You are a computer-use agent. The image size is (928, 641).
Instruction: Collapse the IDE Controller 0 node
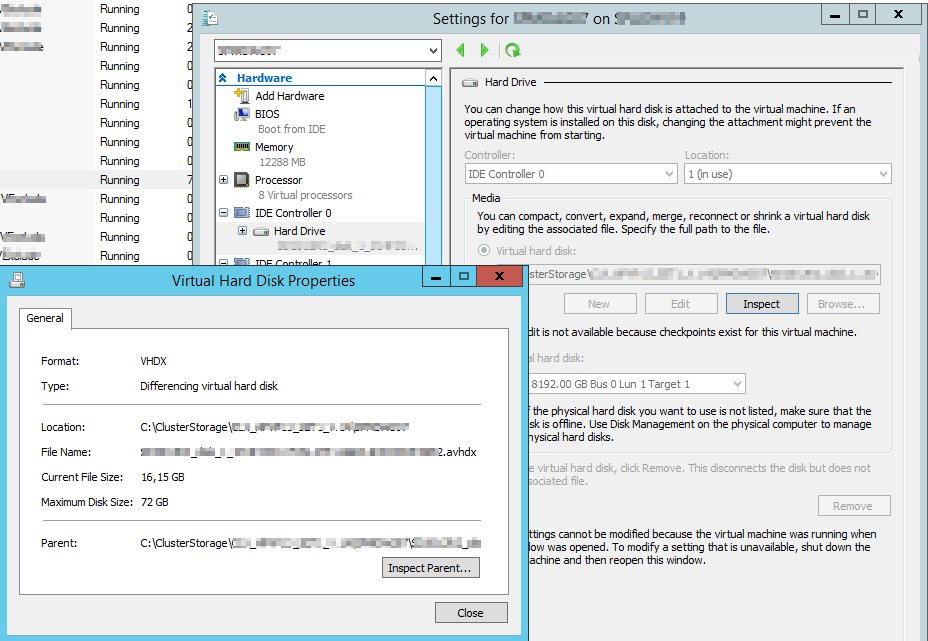click(x=224, y=212)
